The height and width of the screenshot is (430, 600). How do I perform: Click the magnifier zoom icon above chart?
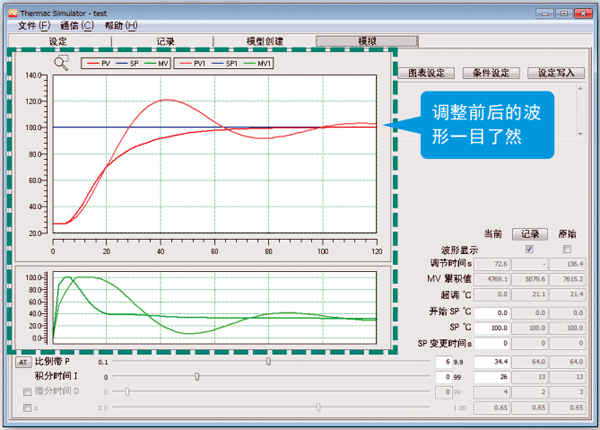(61, 63)
